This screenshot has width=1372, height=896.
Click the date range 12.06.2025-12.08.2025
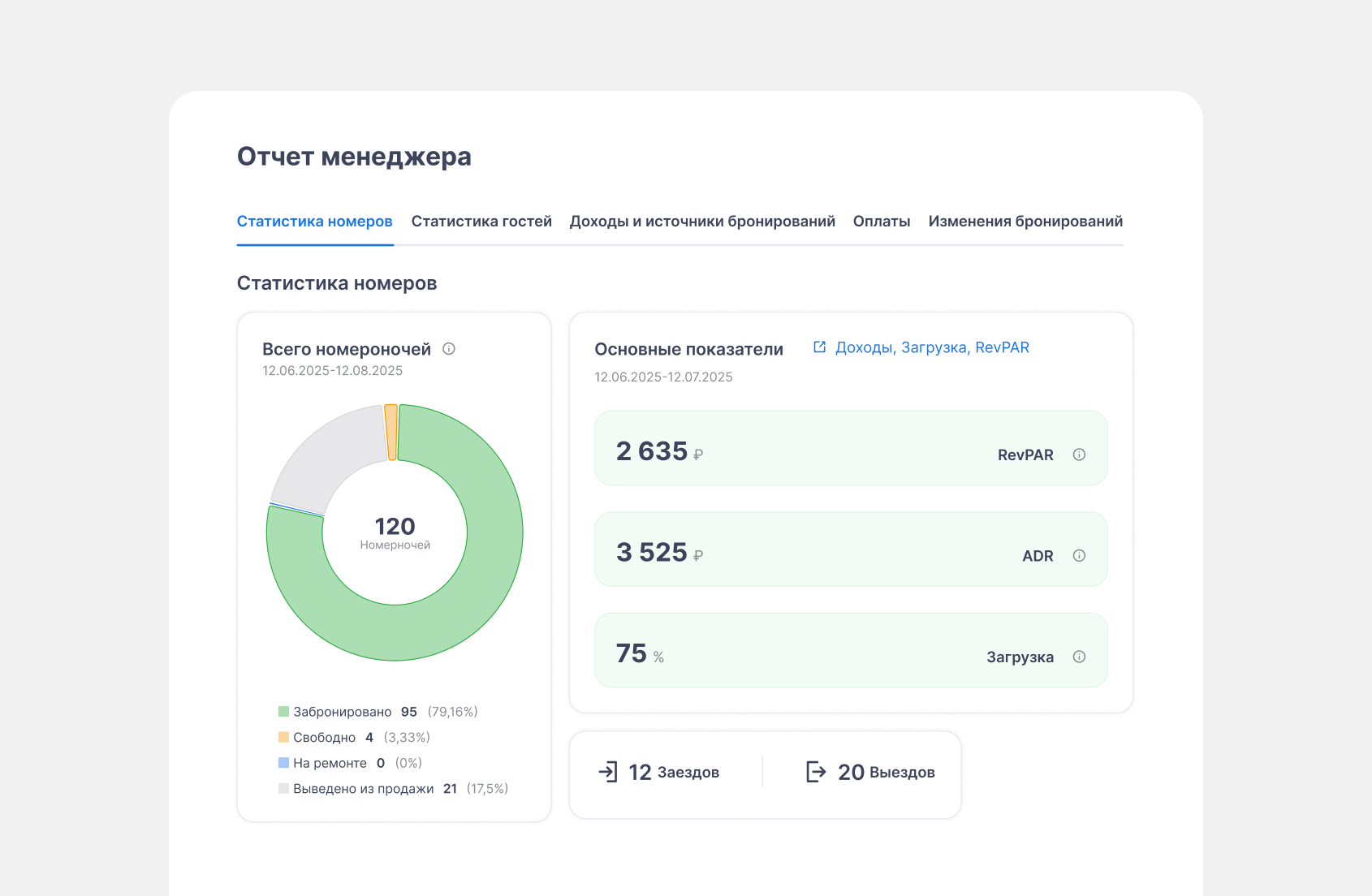pos(332,371)
